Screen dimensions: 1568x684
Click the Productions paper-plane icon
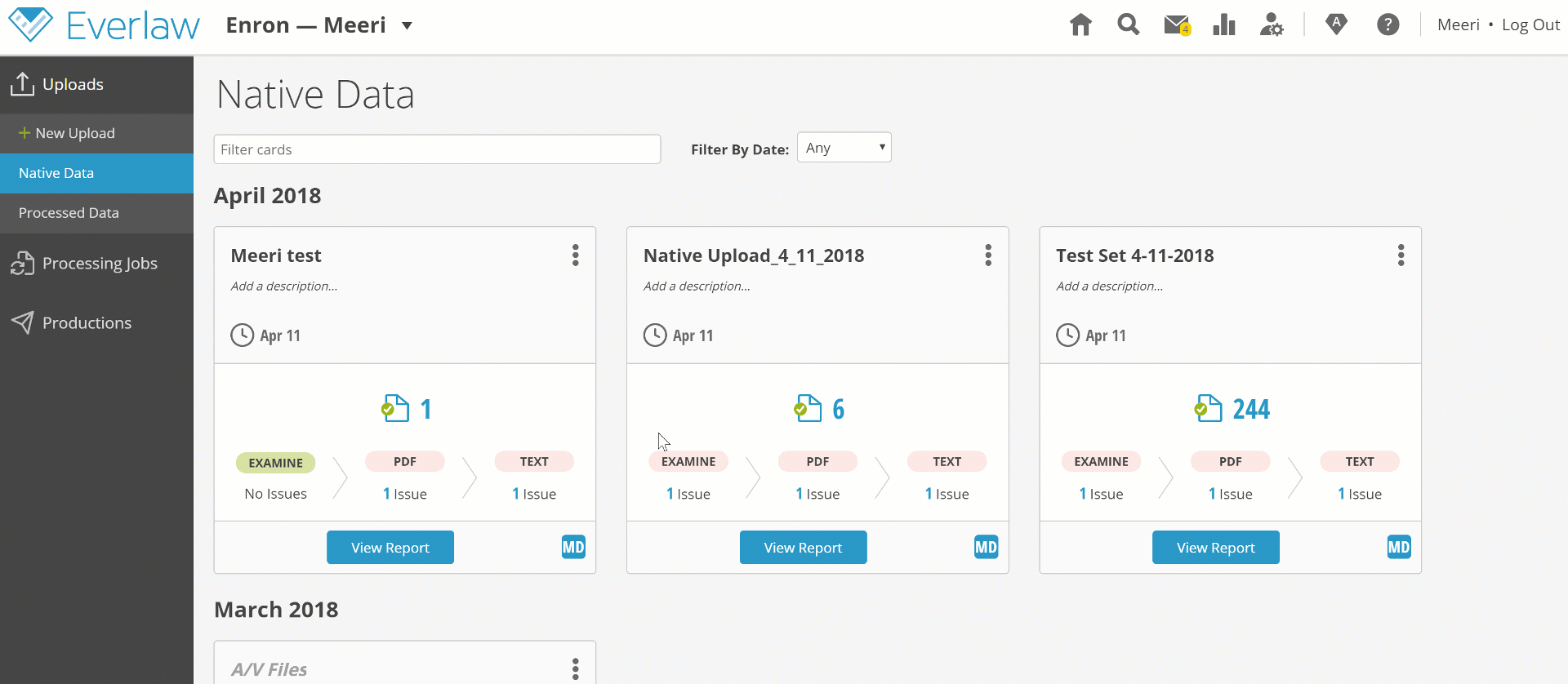(x=22, y=322)
